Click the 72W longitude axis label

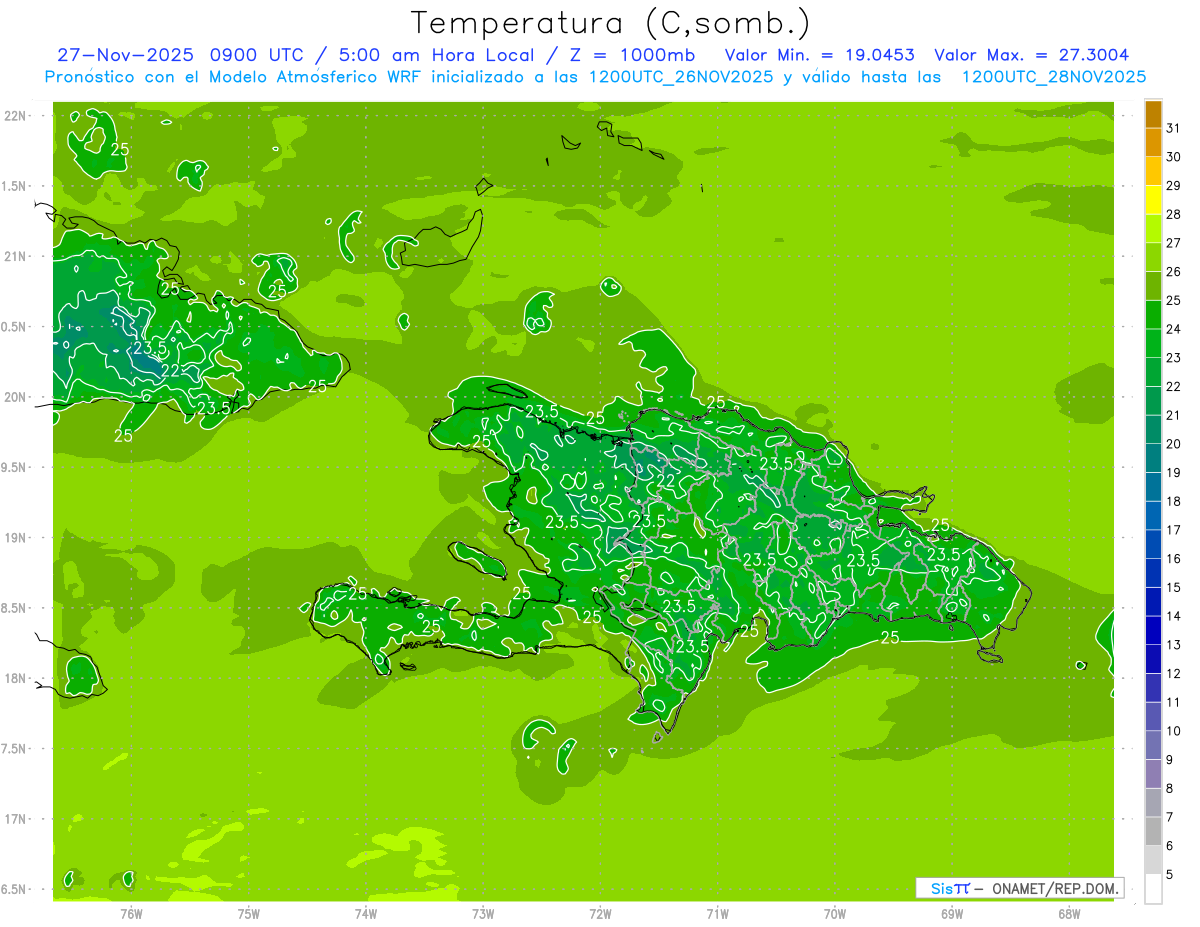pos(600,913)
